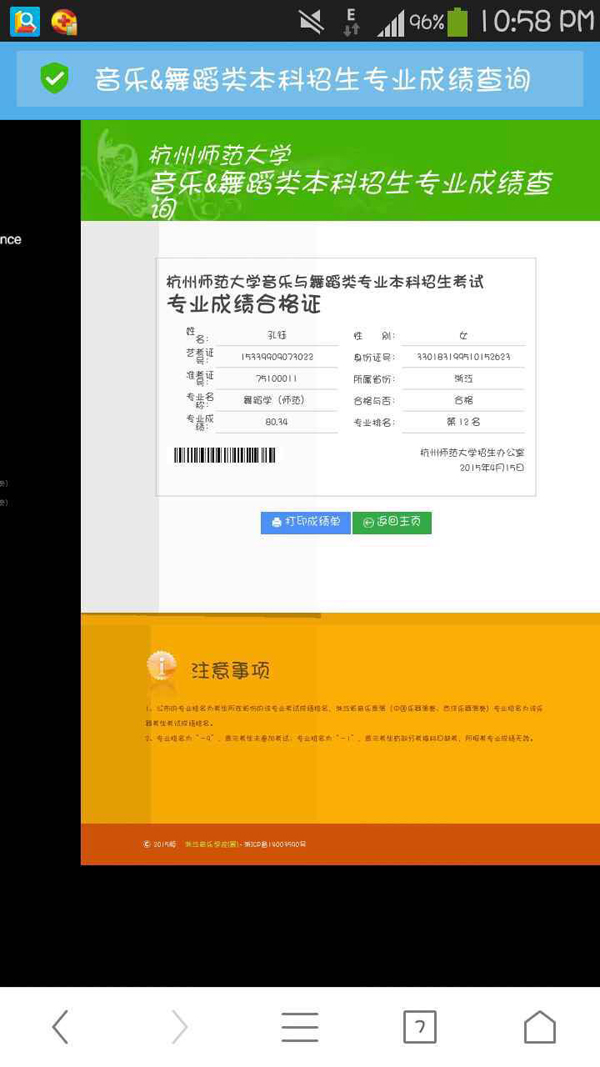Image resolution: width=600 pixels, height=1067 pixels.
Task: Tap the green shield security icon
Action: pyautogui.click(x=54, y=79)
